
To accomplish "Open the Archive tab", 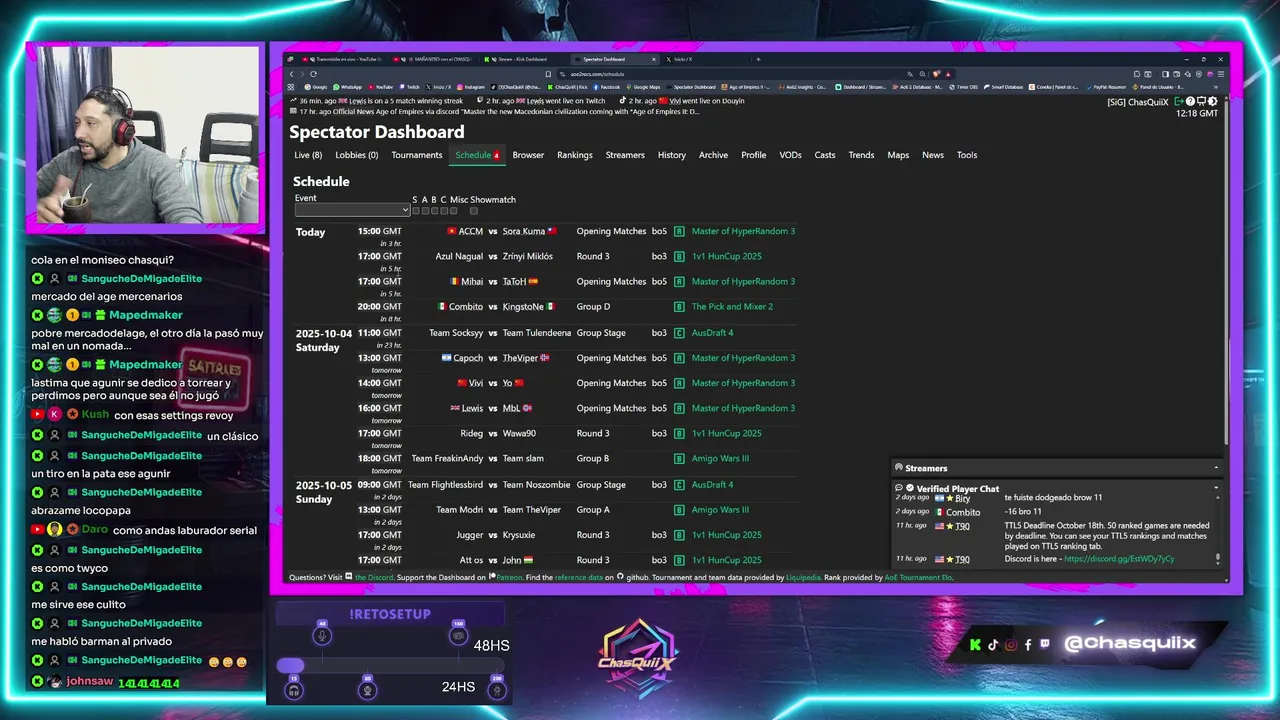I will pyautogui.click(x=713, y=155).
